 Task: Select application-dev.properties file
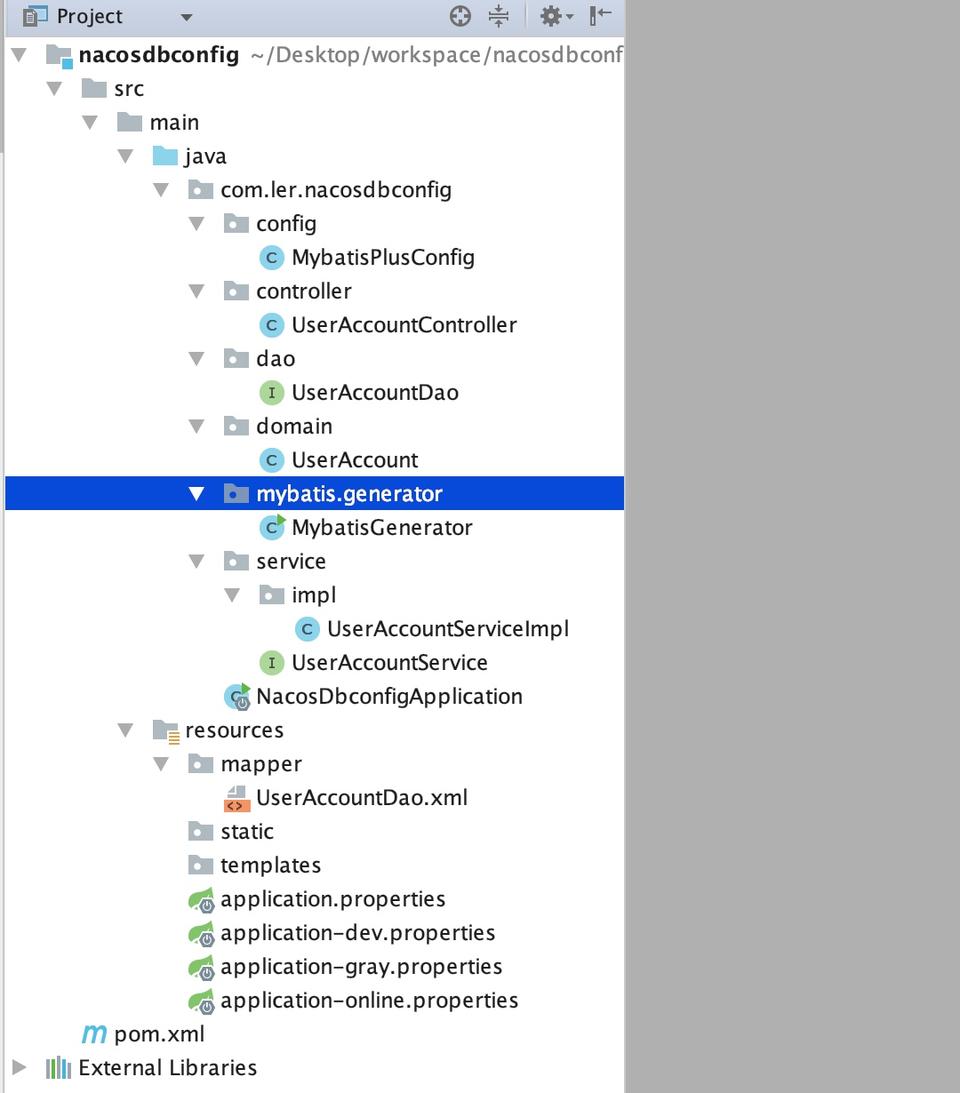(358, 933)
